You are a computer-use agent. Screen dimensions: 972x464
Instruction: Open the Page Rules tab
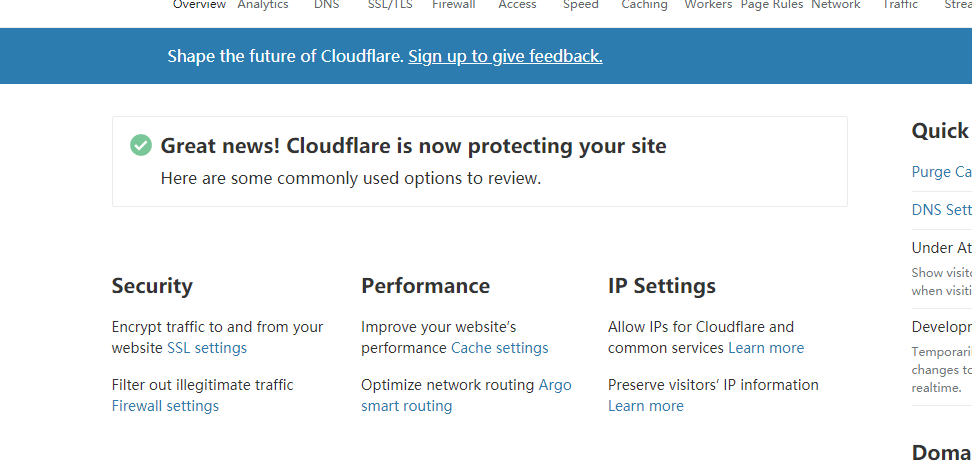772,5
